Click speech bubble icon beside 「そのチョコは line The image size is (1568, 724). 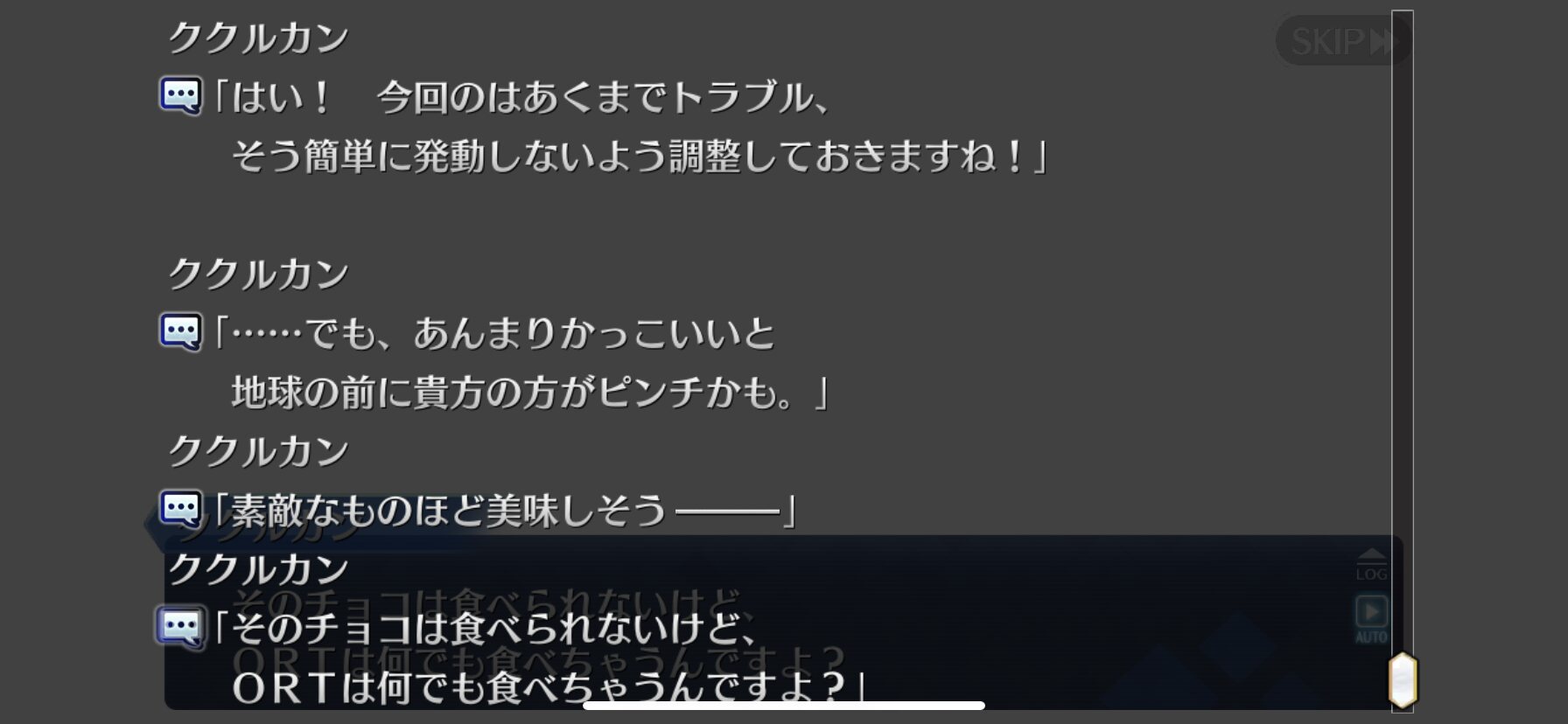(181, 627)
